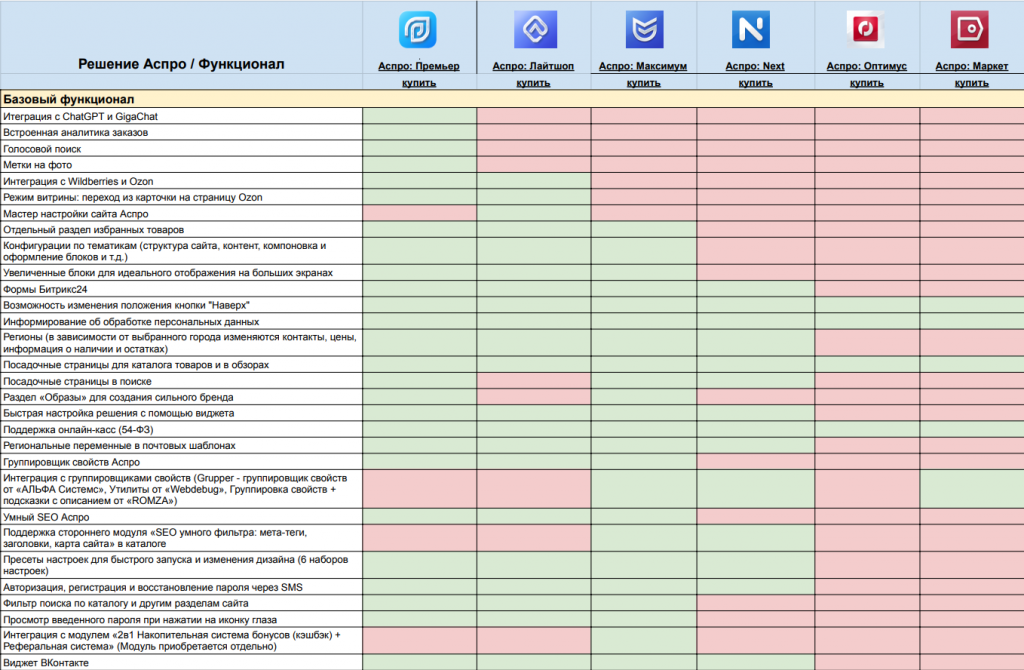Screen dimensions: 1024x670
Task: Select the Регионы row label
Action: [x=180, y=343]
